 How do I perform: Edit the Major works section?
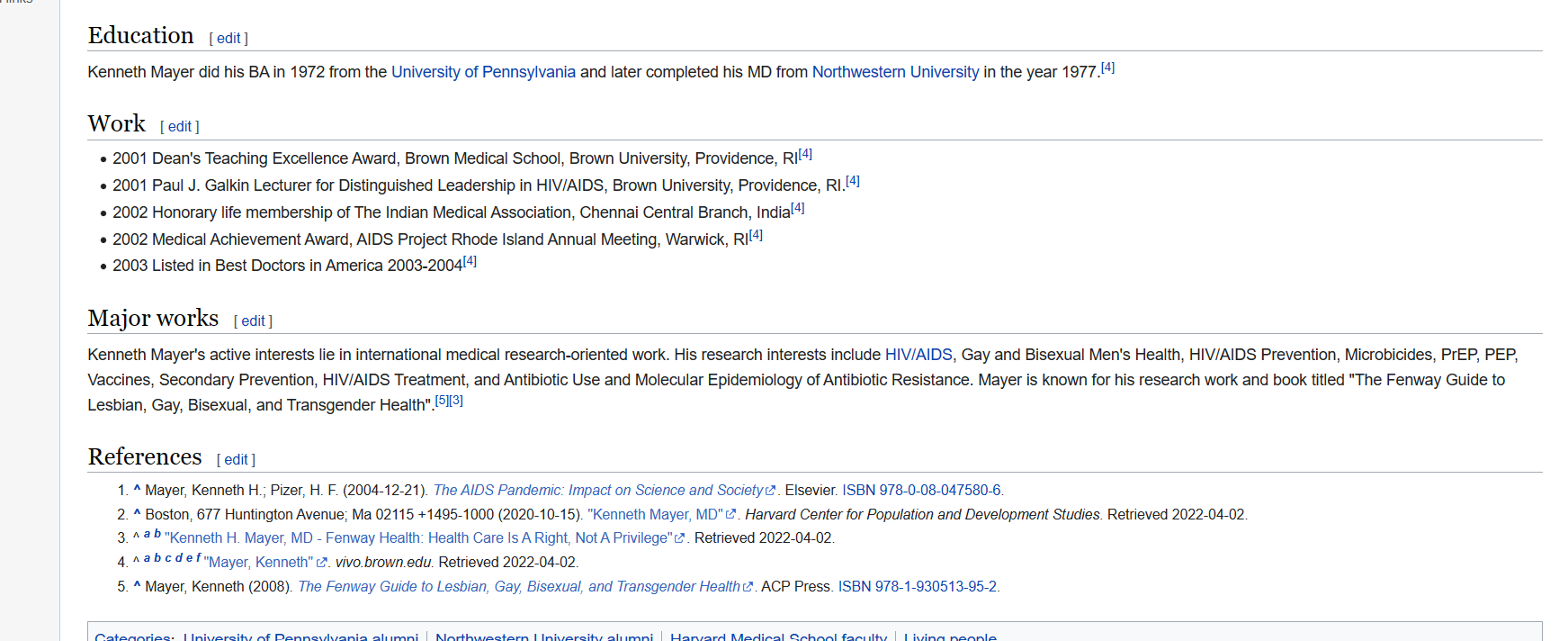click(x=253, y=321)
